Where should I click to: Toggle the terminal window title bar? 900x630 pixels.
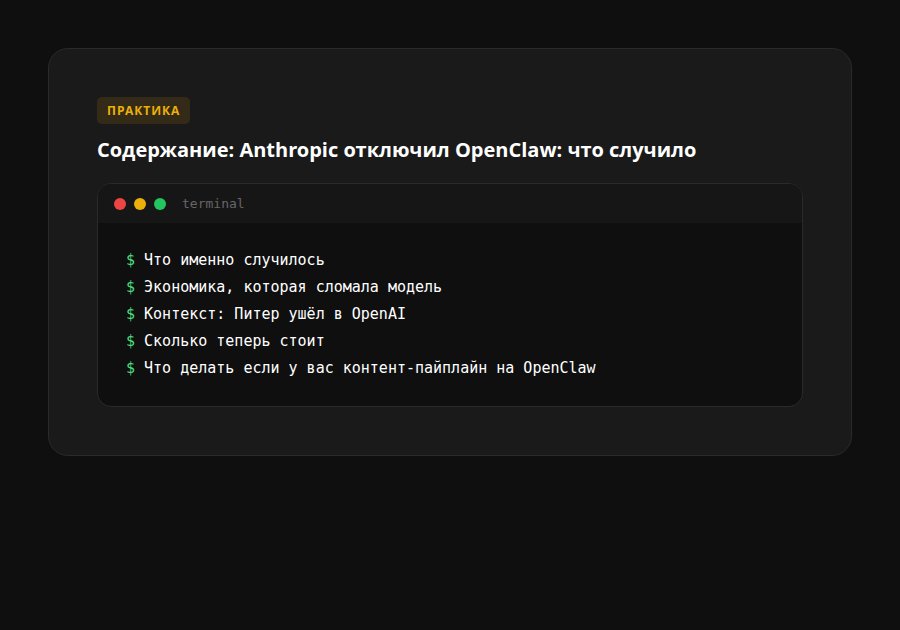[450, 203]
